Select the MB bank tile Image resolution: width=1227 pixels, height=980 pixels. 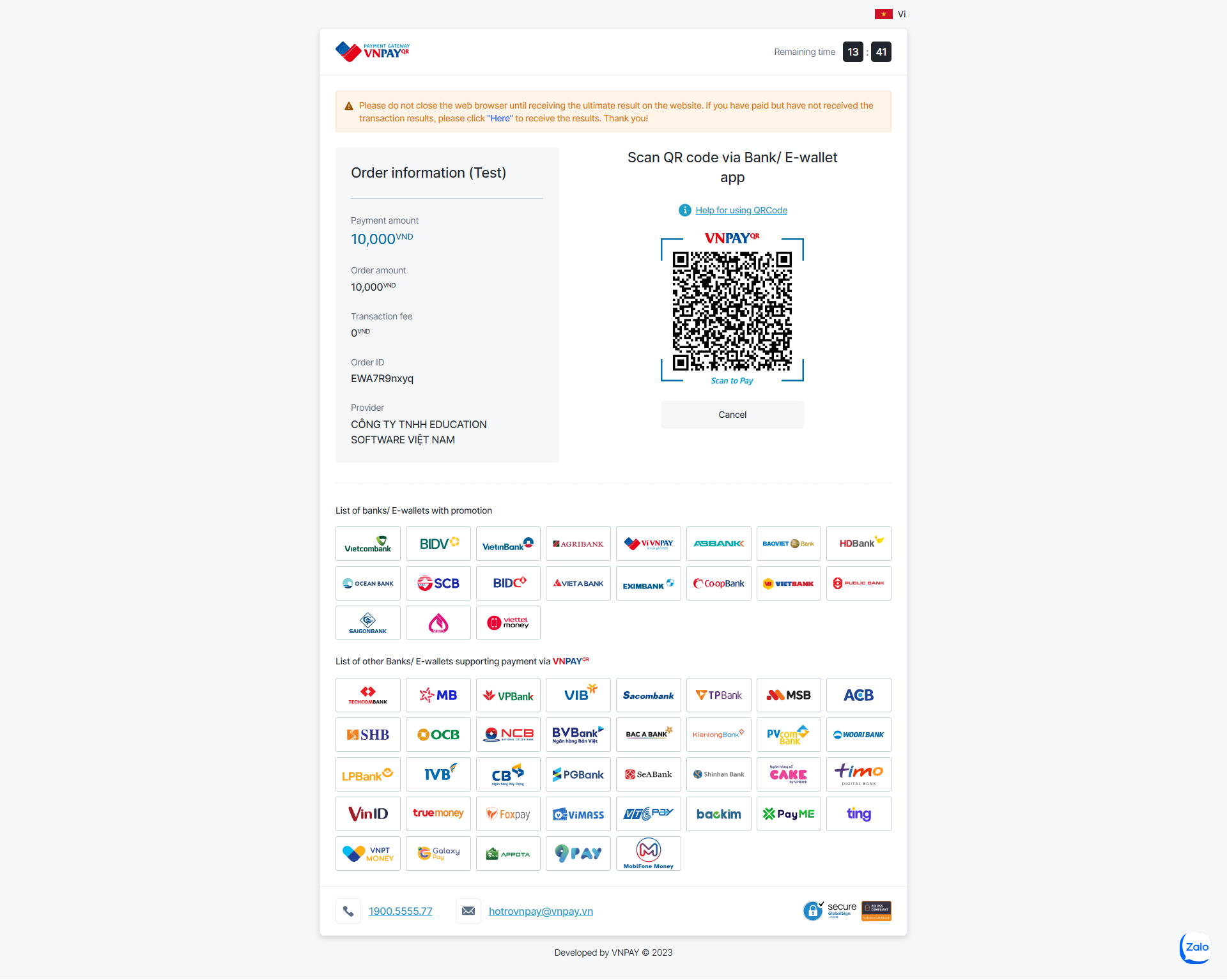coord(438,695)
